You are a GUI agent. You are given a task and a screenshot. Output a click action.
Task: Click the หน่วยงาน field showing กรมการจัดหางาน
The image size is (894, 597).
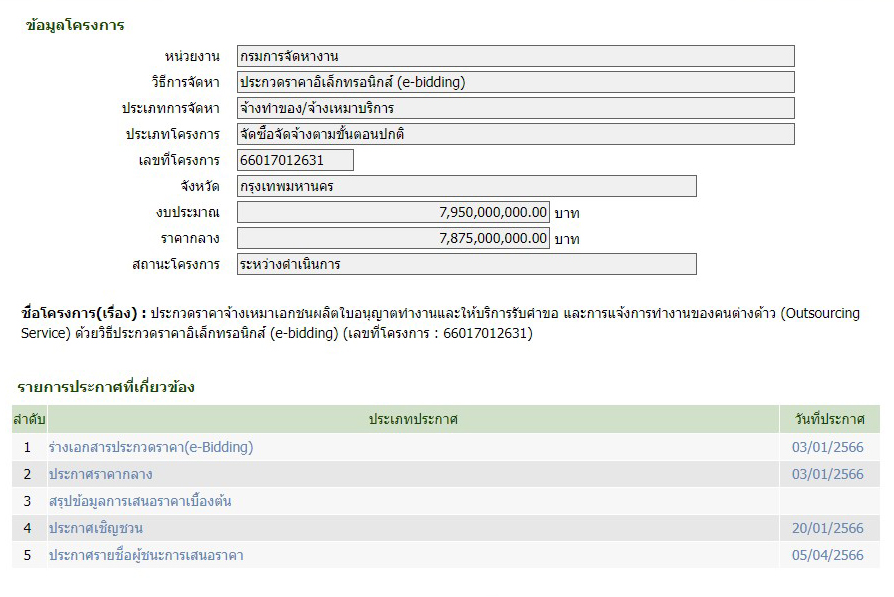(515, 56)
